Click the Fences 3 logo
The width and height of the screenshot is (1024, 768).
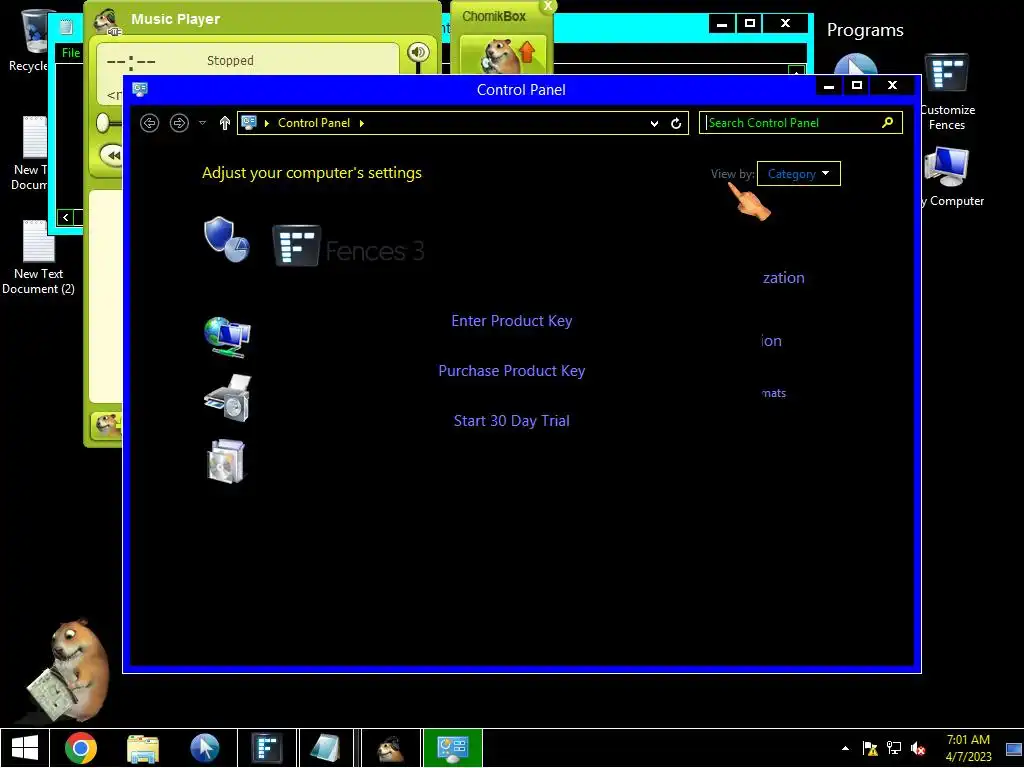click(x=349, y=246)
